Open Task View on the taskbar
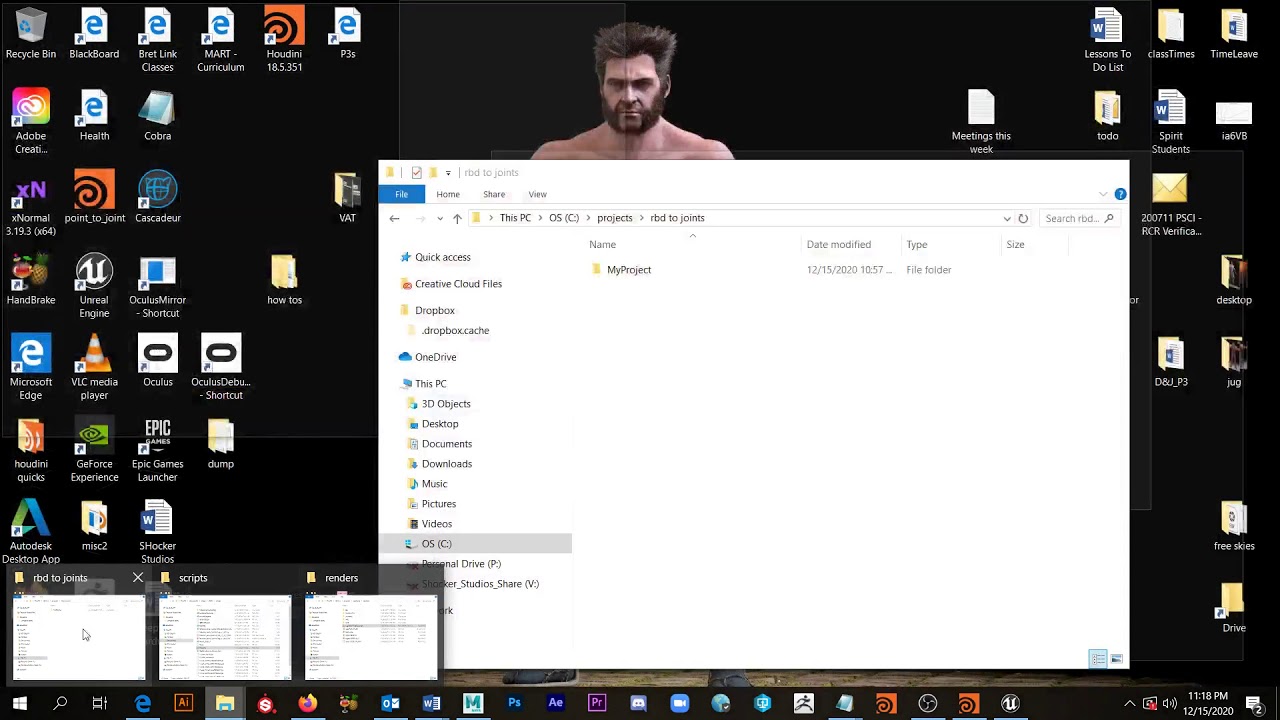 tap(100, 704)
